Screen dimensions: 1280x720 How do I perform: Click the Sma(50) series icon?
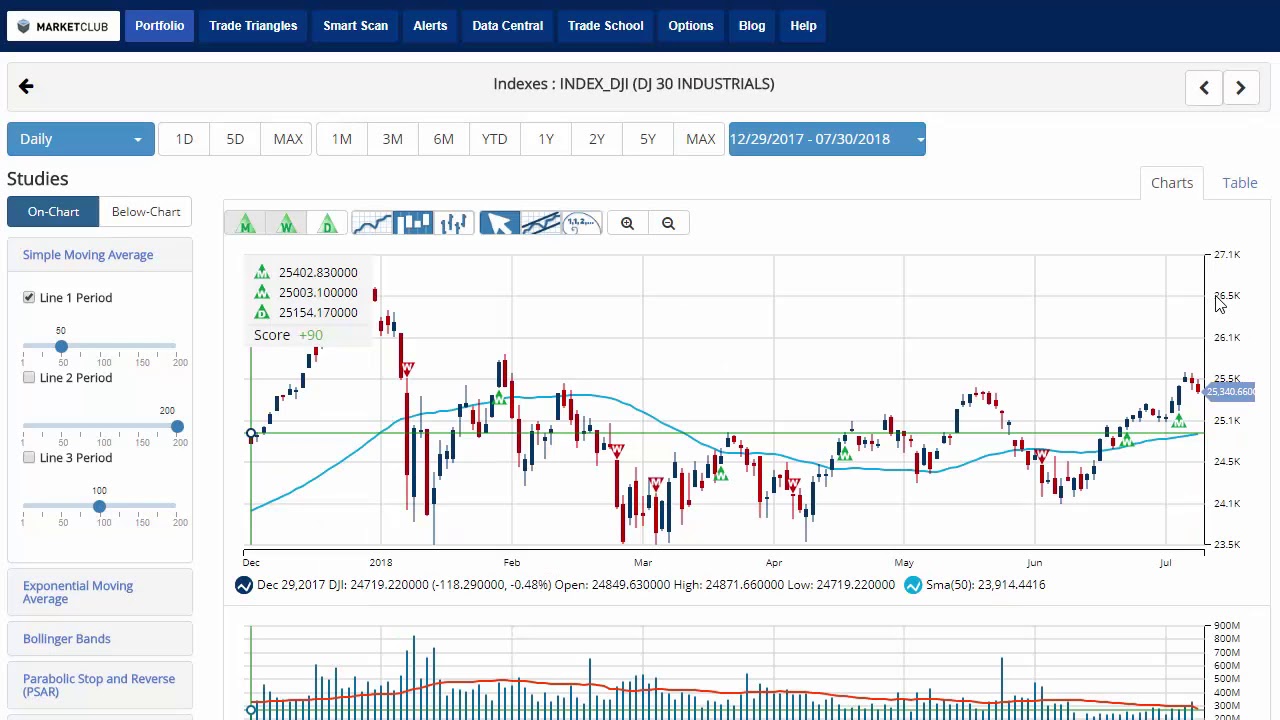coord(913,585)
